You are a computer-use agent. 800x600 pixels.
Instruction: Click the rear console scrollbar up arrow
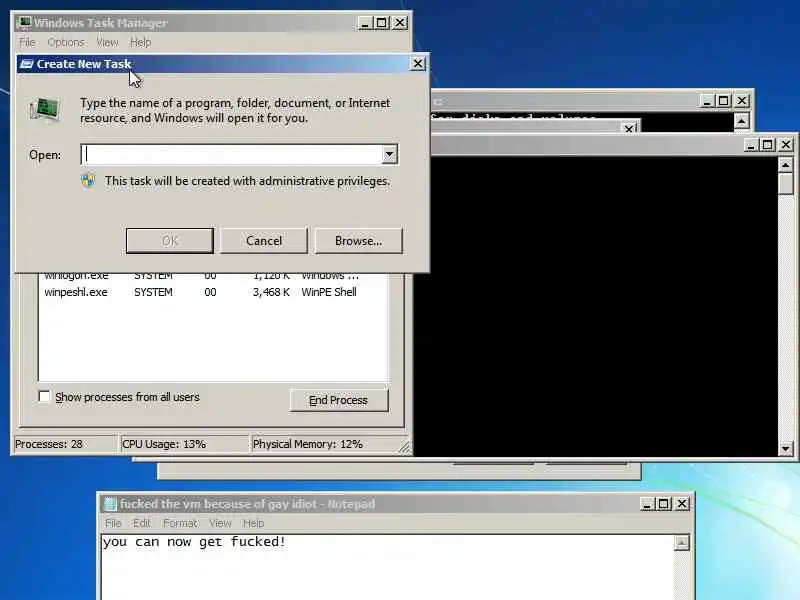(x=741, y=121)
